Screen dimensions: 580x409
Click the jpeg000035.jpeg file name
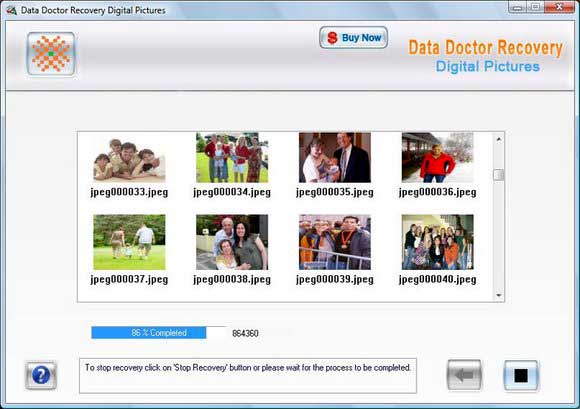click(x=335, y=192)
